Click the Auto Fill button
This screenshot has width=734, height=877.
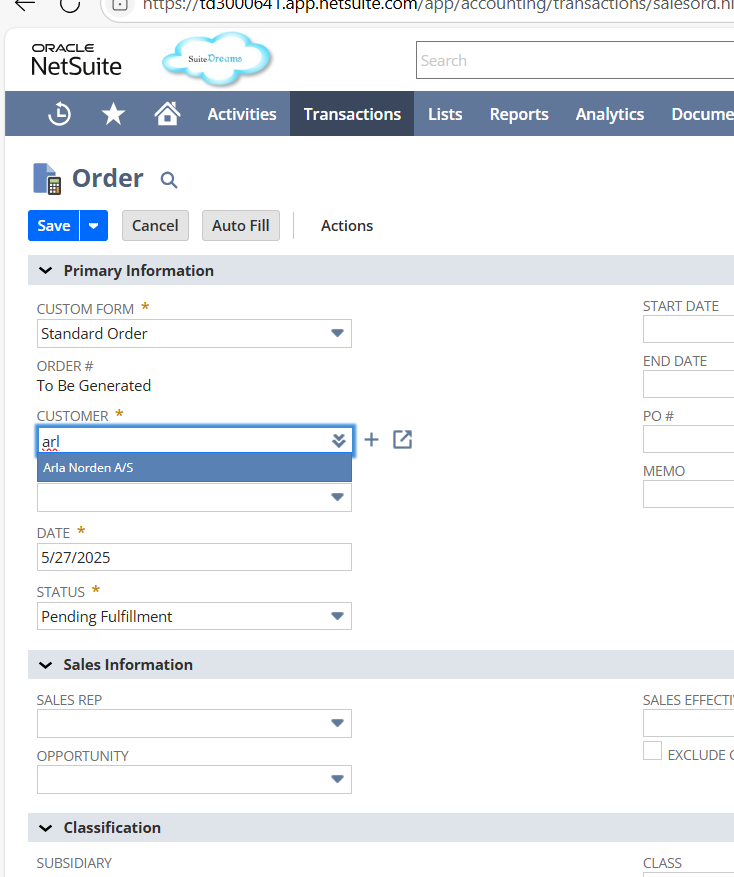(x=241, y=226)
